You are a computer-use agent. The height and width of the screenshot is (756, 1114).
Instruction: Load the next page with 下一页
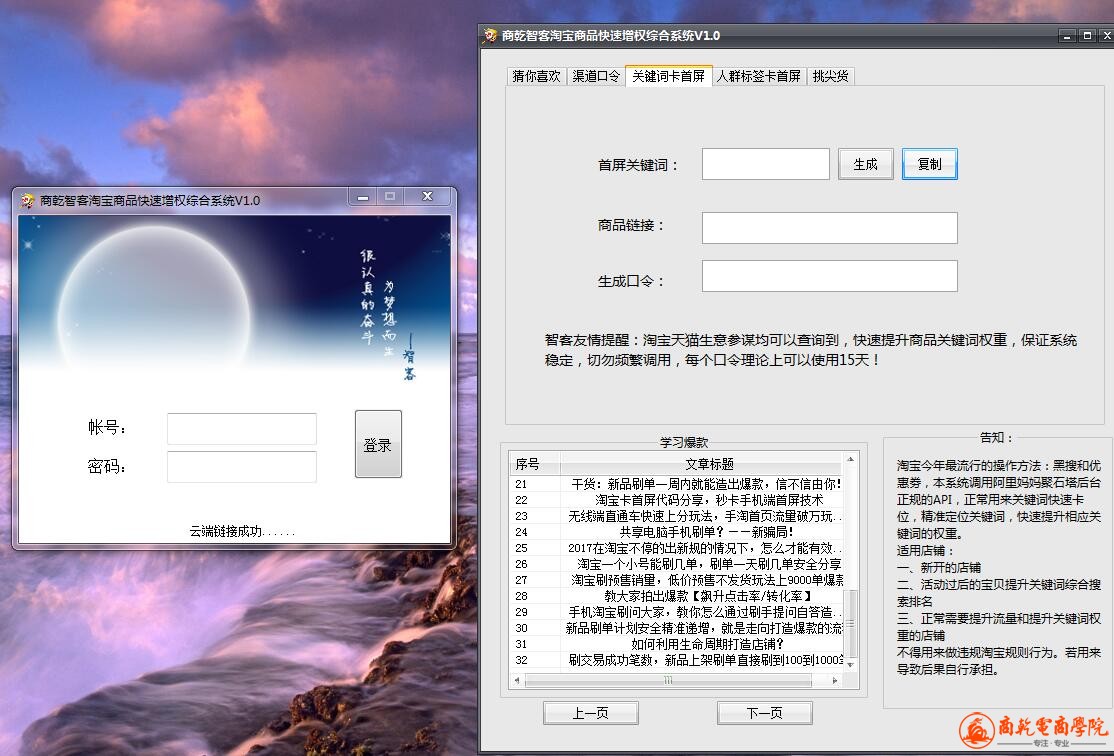(x=764, y=713)
